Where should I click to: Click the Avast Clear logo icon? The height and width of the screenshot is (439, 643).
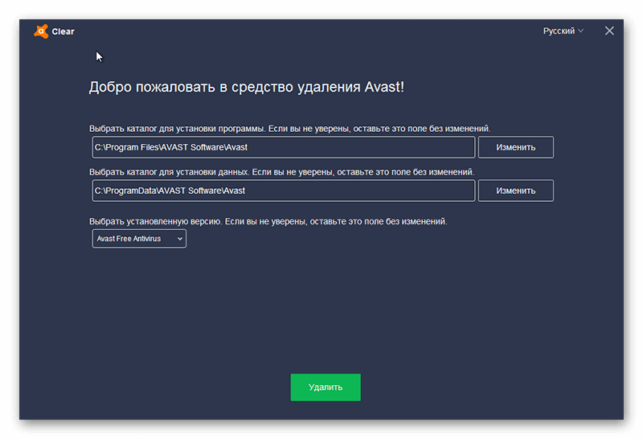[x=41, y=32]
